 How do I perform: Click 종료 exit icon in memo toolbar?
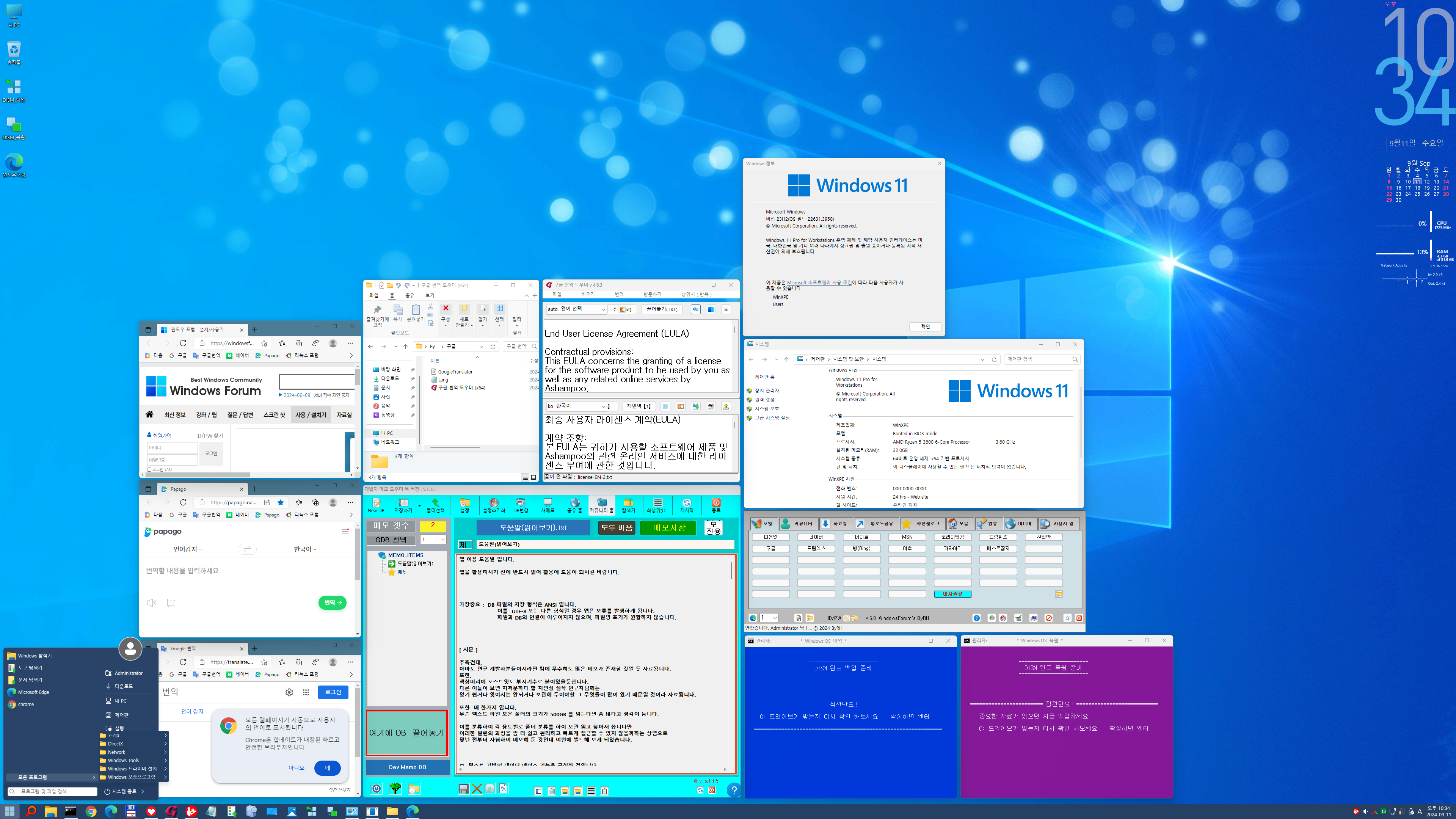pos(716,505)
